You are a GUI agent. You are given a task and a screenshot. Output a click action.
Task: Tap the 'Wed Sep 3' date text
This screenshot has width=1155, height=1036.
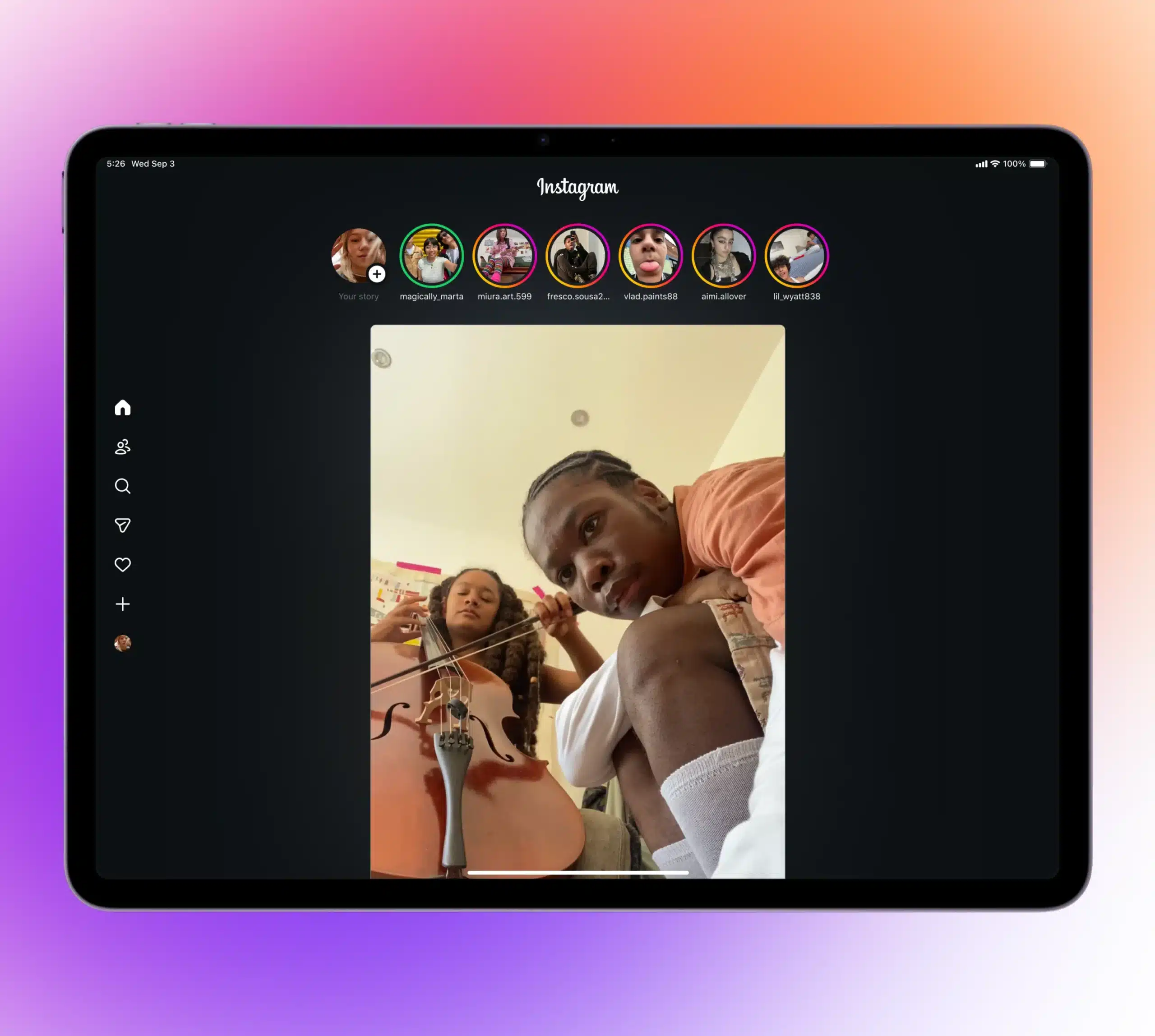[x=152, y=164]
